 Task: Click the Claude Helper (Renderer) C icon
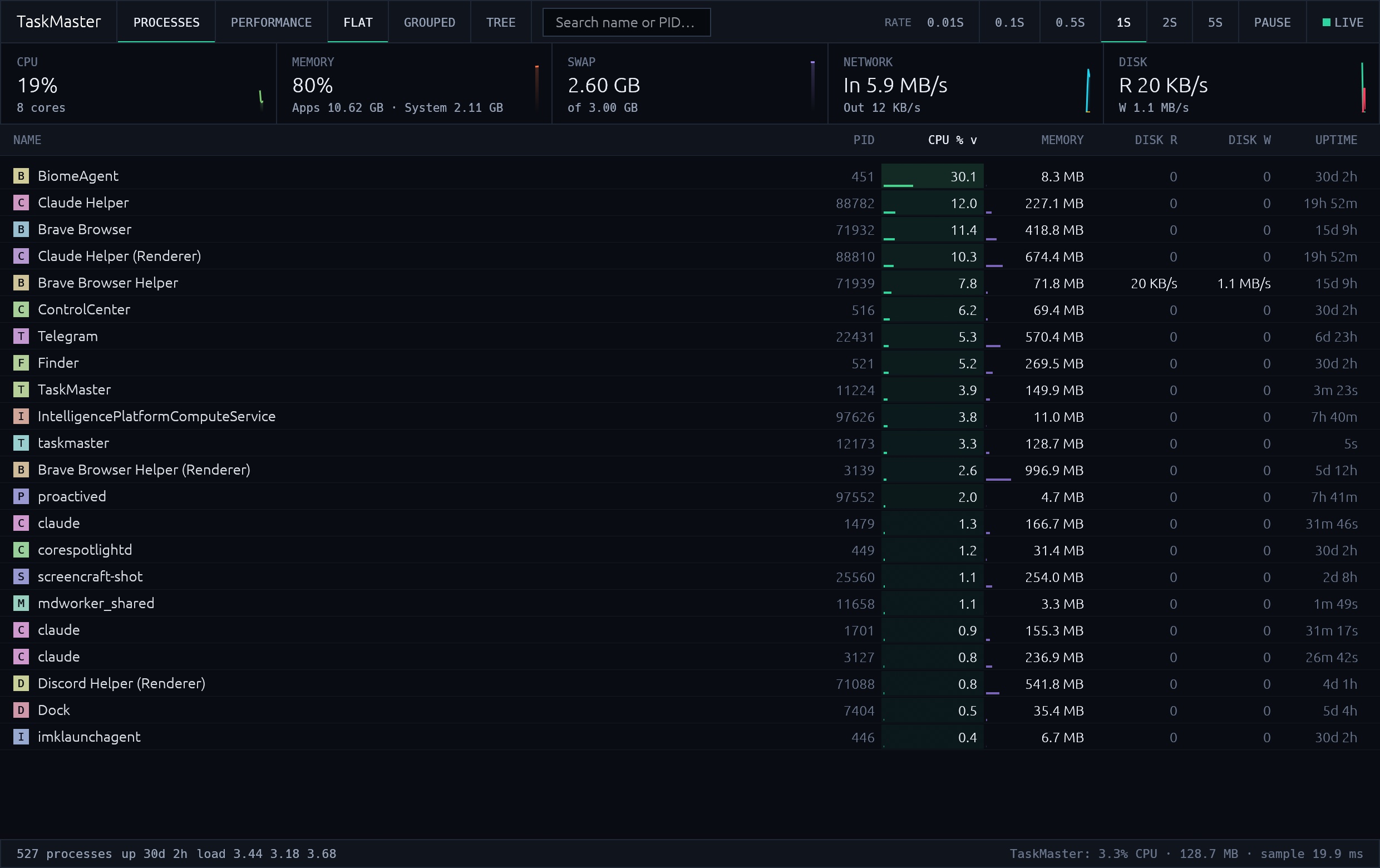(21, 256)
